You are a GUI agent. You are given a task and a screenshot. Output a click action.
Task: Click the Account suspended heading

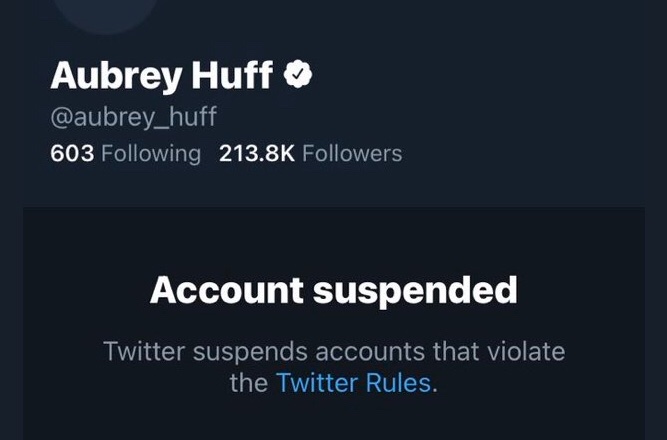[333, 290]
